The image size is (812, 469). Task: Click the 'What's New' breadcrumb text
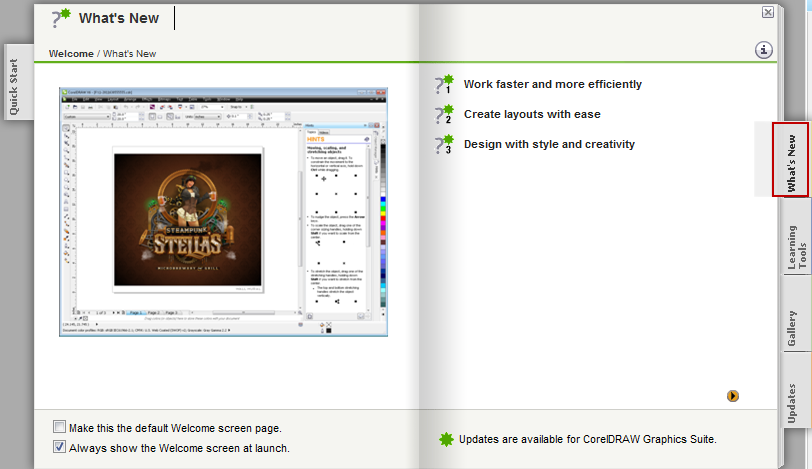(x=129, y=54)
